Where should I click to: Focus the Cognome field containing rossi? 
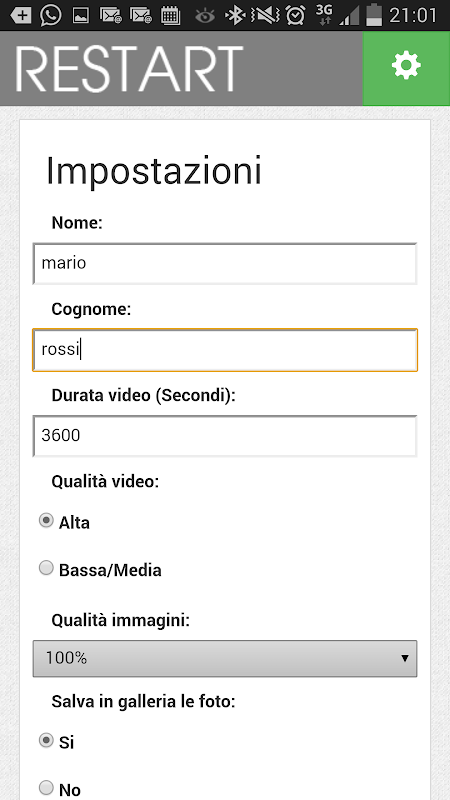pos(225,350)
